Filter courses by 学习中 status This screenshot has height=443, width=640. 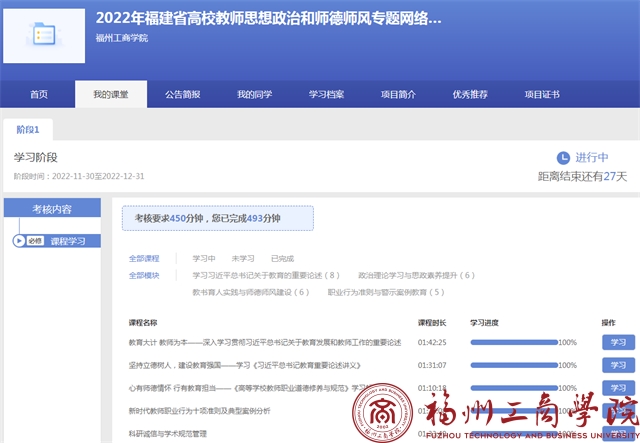click(x=204, y=258)
